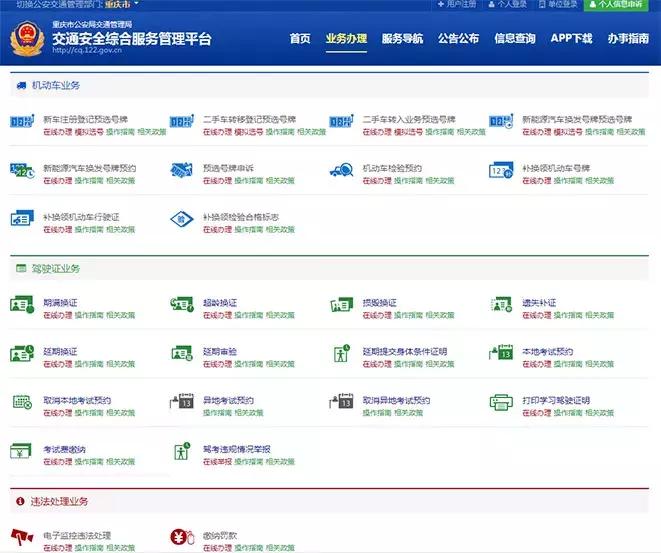Open 电子监控违法处理 camera icon
661x553 pixels.
tap(22, 537)
